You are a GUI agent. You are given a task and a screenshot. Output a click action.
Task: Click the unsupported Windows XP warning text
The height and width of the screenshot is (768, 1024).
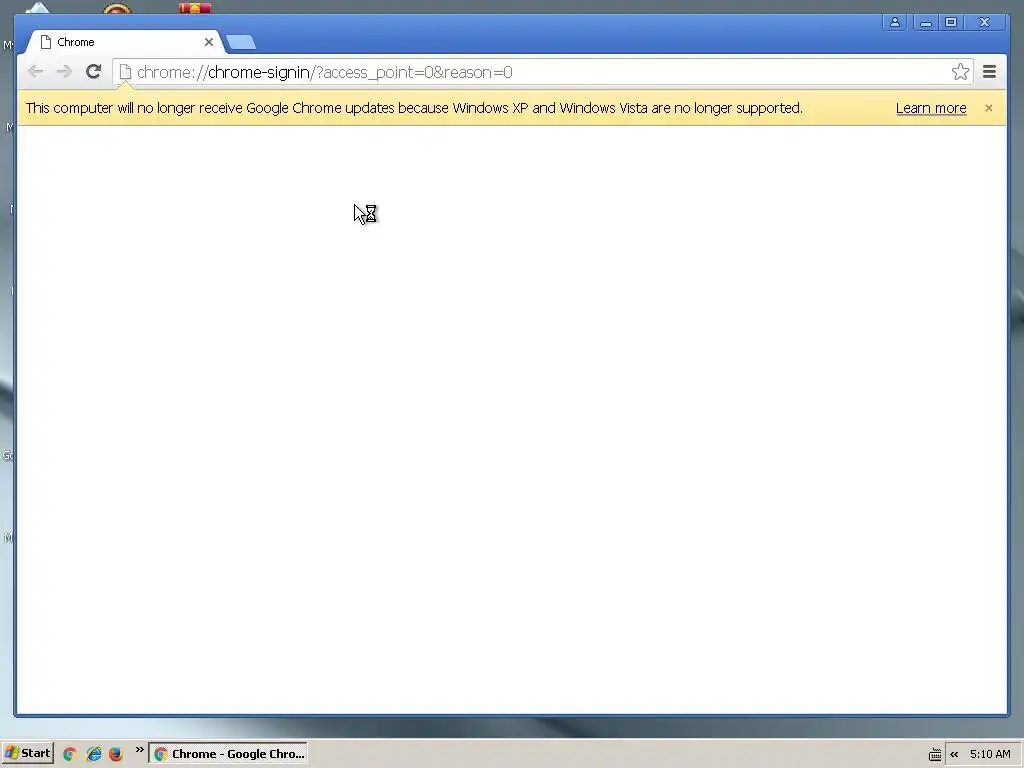pos(414,108)
